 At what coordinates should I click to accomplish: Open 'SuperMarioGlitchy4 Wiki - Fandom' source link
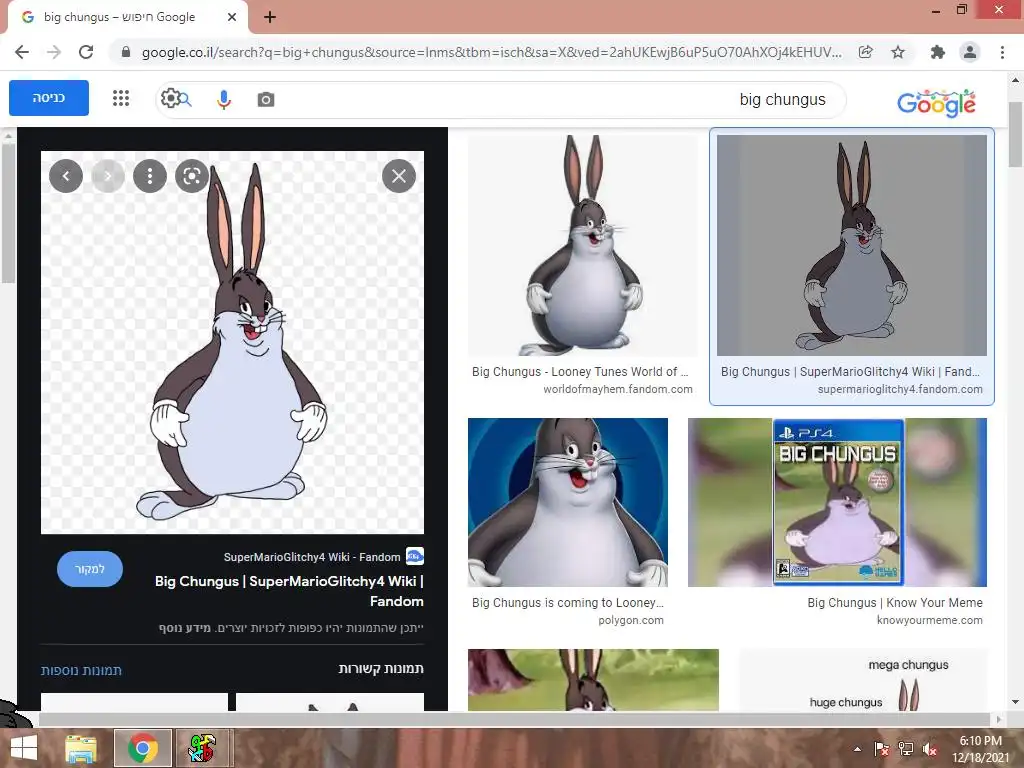tap(312, 557)
